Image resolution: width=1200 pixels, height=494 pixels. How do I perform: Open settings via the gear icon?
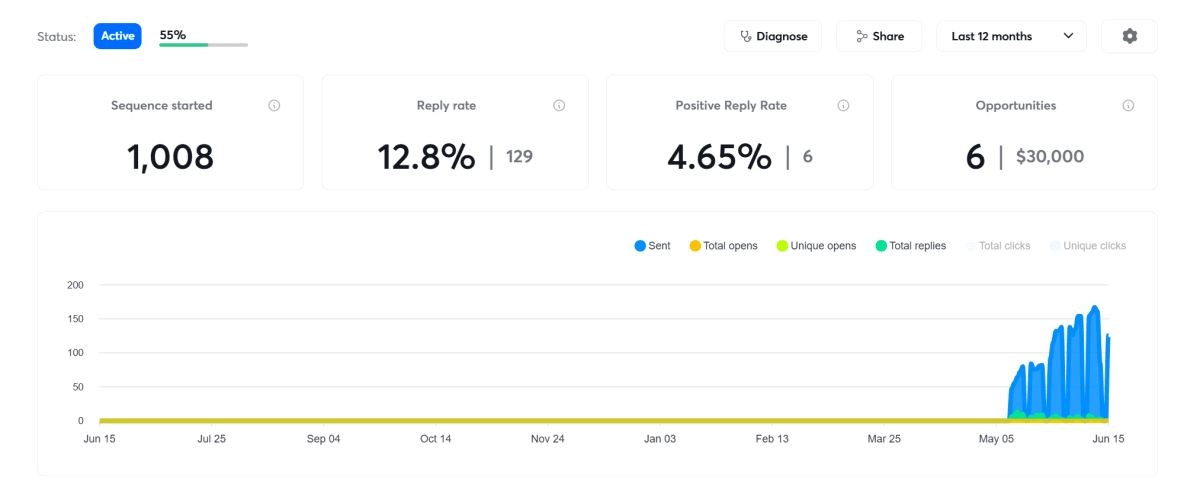[1129, 36]
